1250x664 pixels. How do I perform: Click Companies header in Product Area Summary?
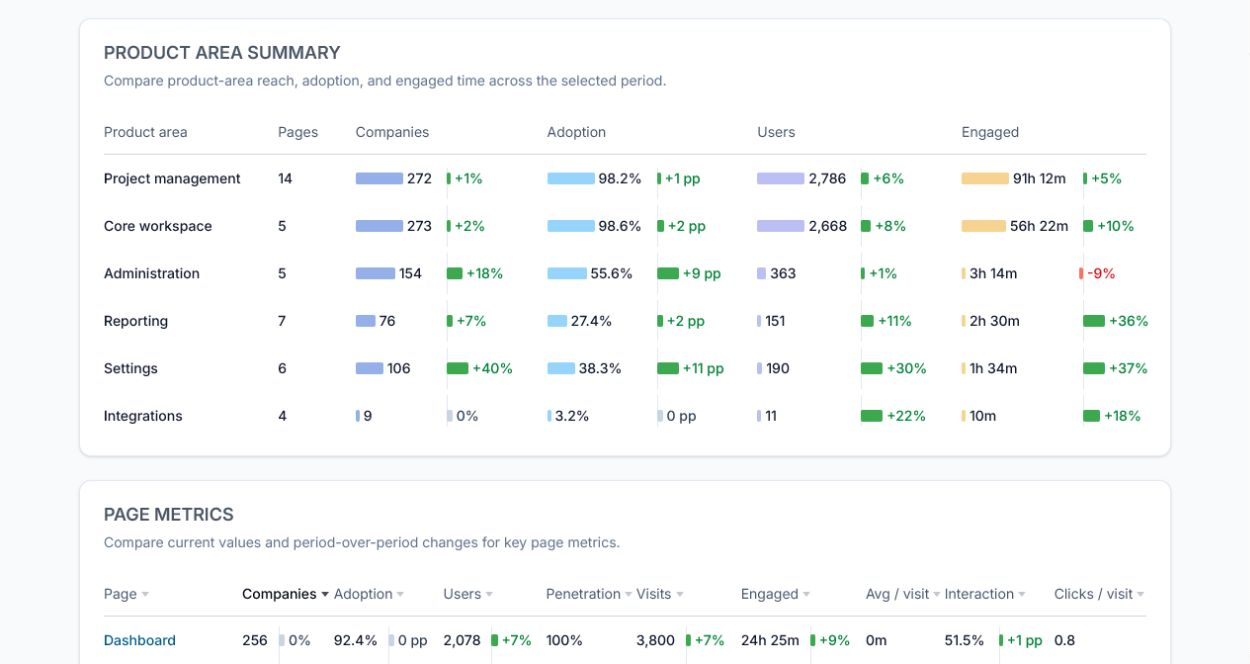point(392,132)
